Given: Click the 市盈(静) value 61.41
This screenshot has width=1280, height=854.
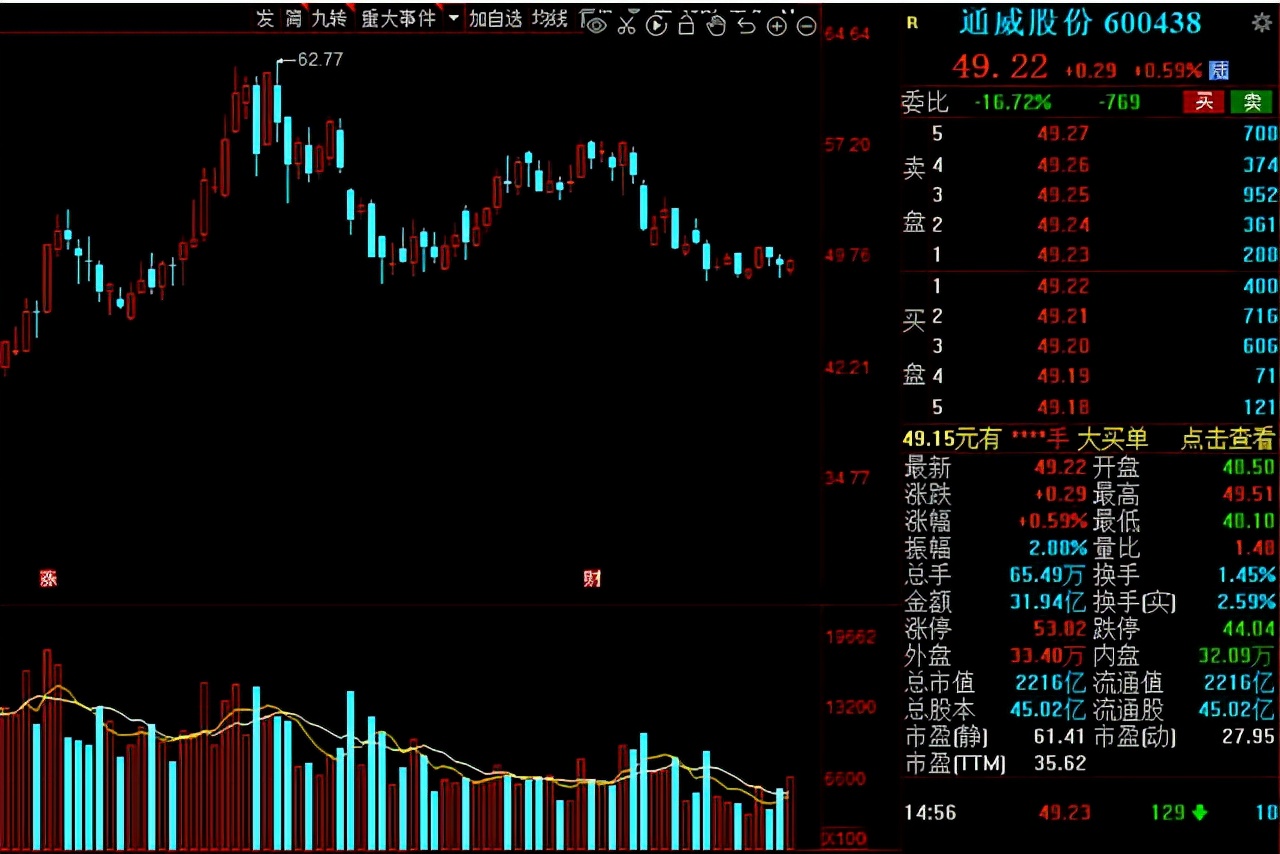Looking at the screenshot, I should coord(1062,737).
